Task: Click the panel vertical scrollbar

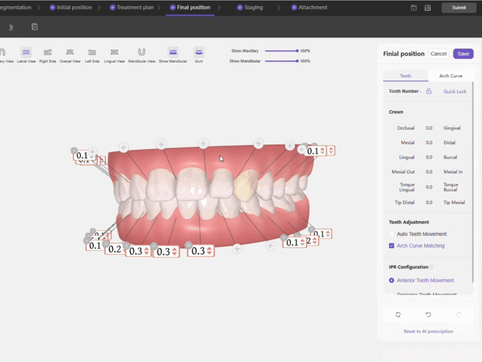Action: pos(473,182)
